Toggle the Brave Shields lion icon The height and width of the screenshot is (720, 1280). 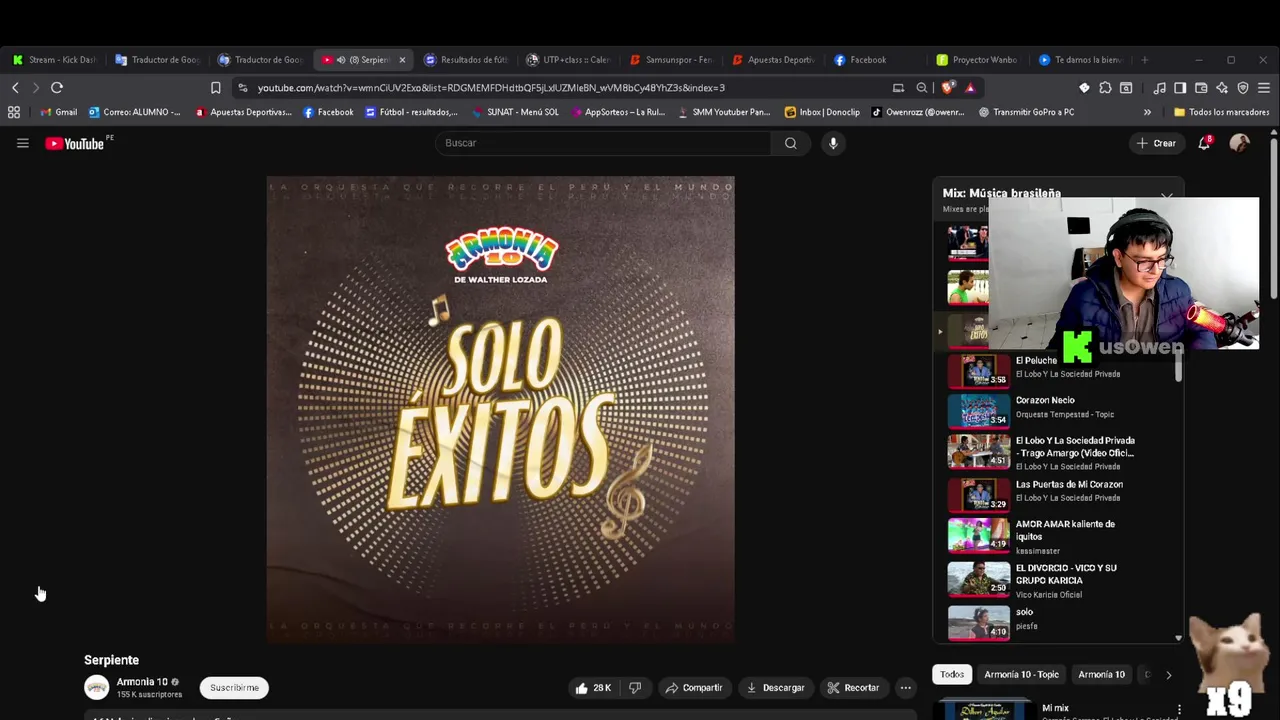point(948,87)
